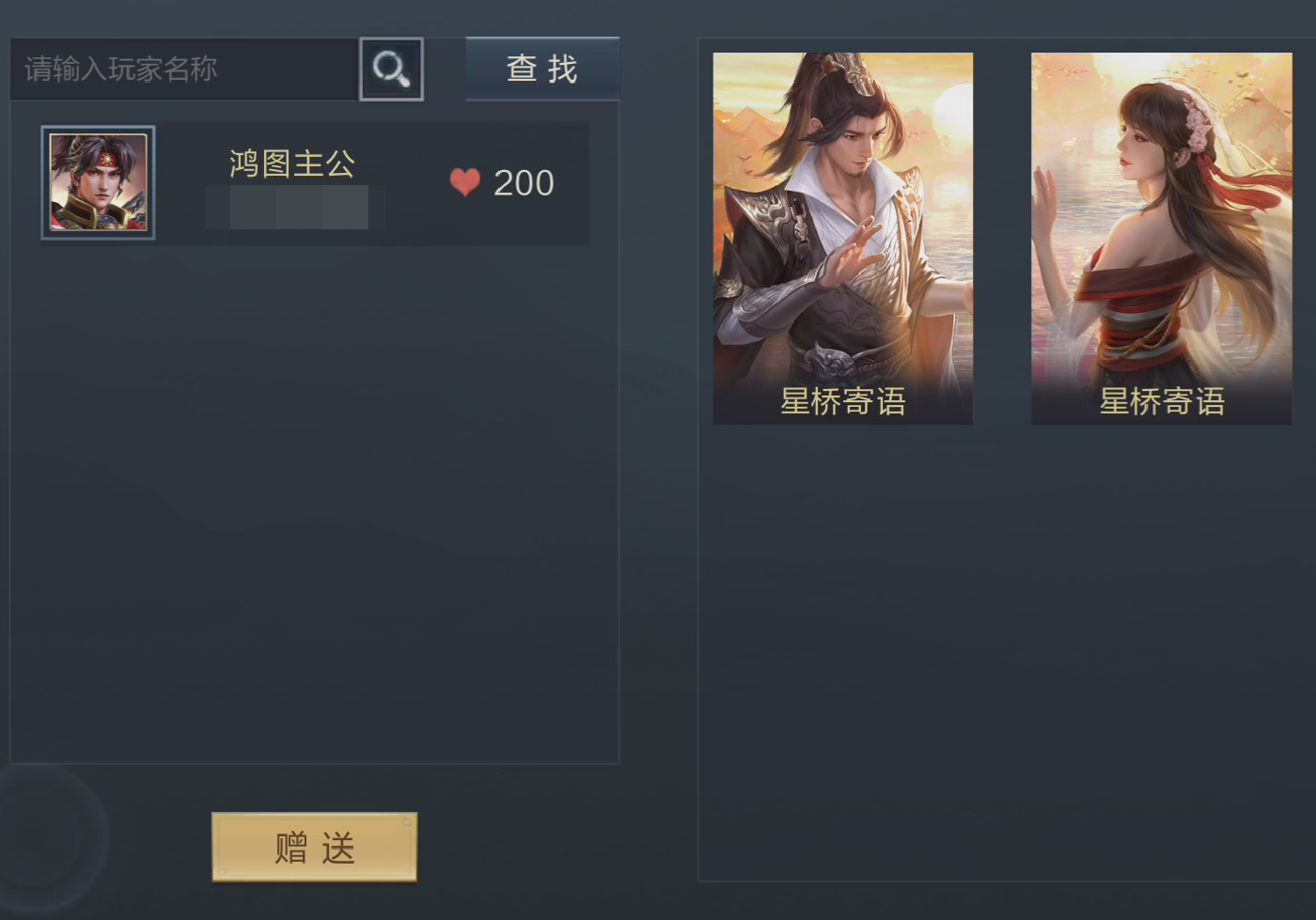
Task: Choose the female character 星桥寄语 card
Action: [x=1162, y=239]
